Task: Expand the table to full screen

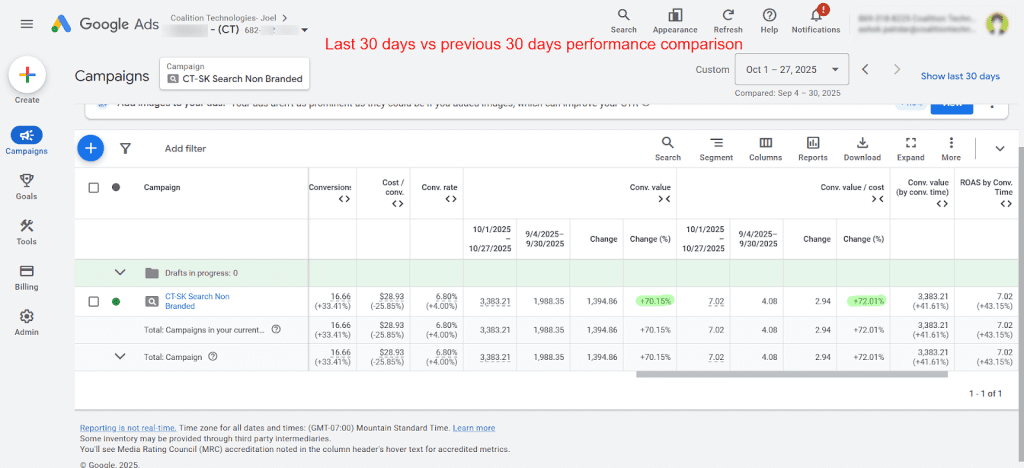Action: tap(911, 149)
